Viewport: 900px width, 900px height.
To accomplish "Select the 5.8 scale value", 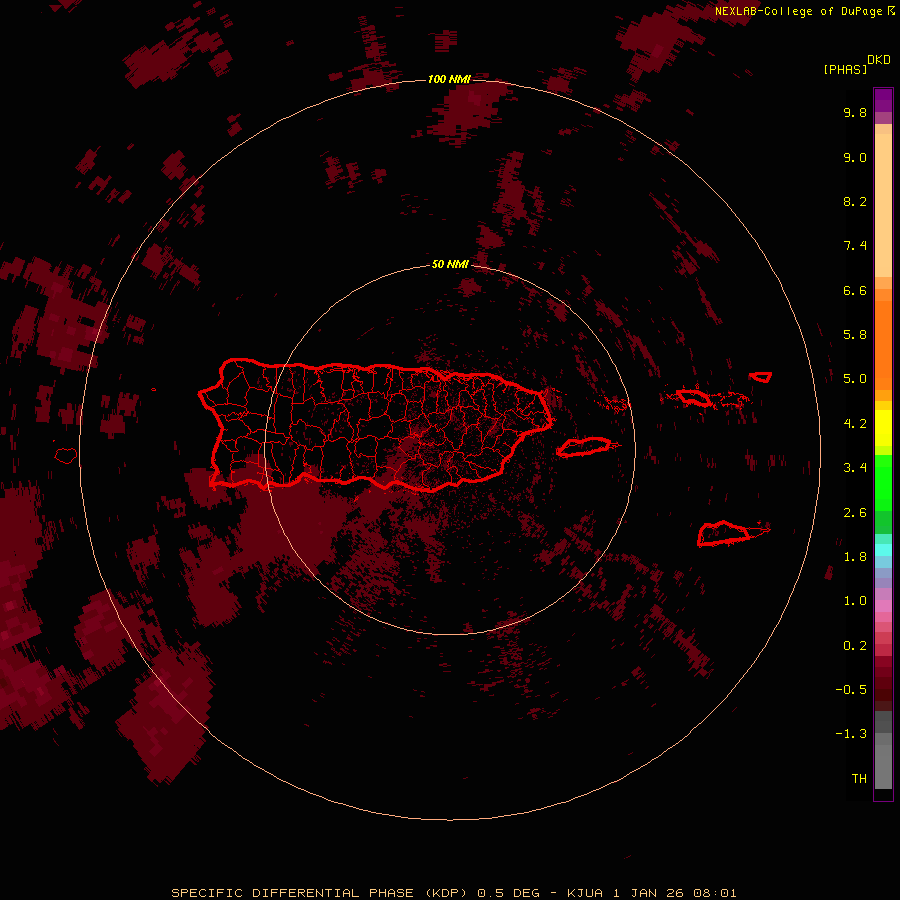I will click(855, 335).
